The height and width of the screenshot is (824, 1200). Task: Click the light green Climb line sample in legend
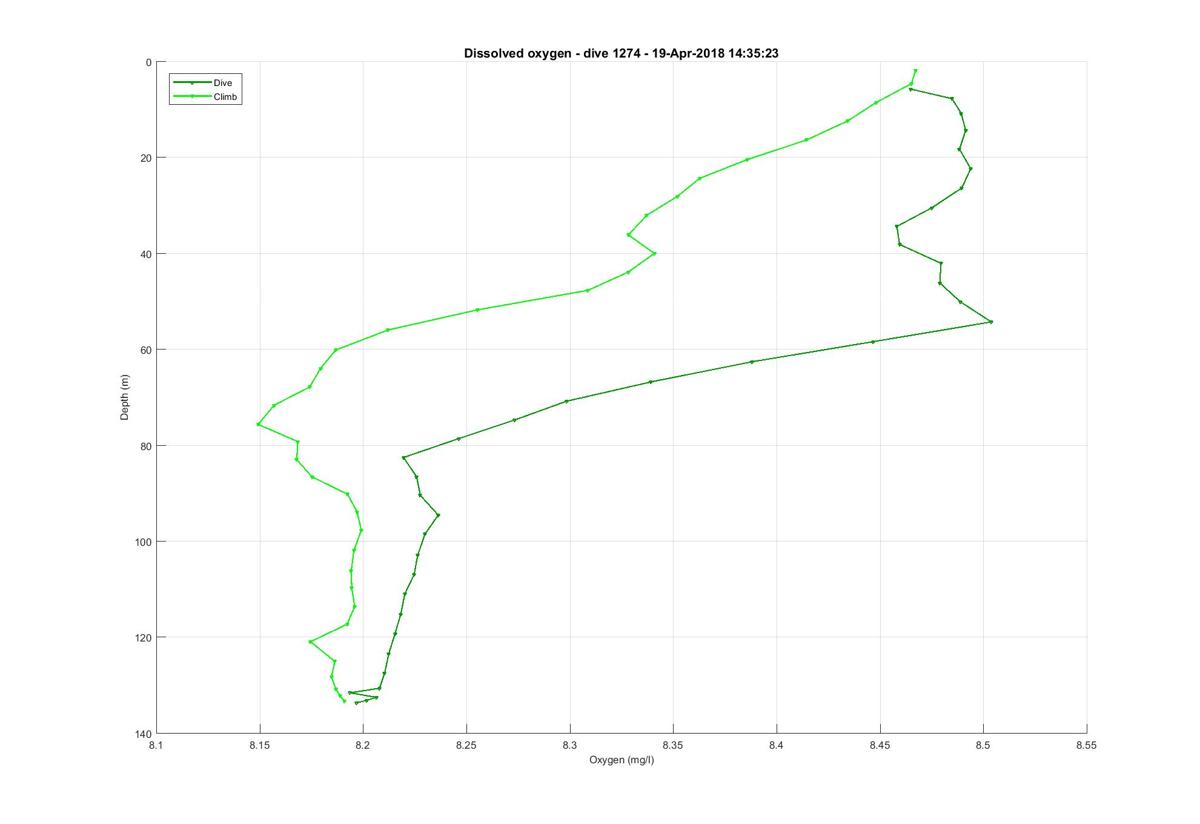pyautogui.click(x=192, y=97)
